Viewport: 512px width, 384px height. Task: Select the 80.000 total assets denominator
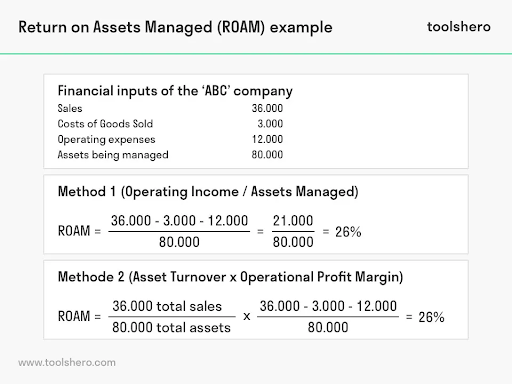[x=171, y=328]
